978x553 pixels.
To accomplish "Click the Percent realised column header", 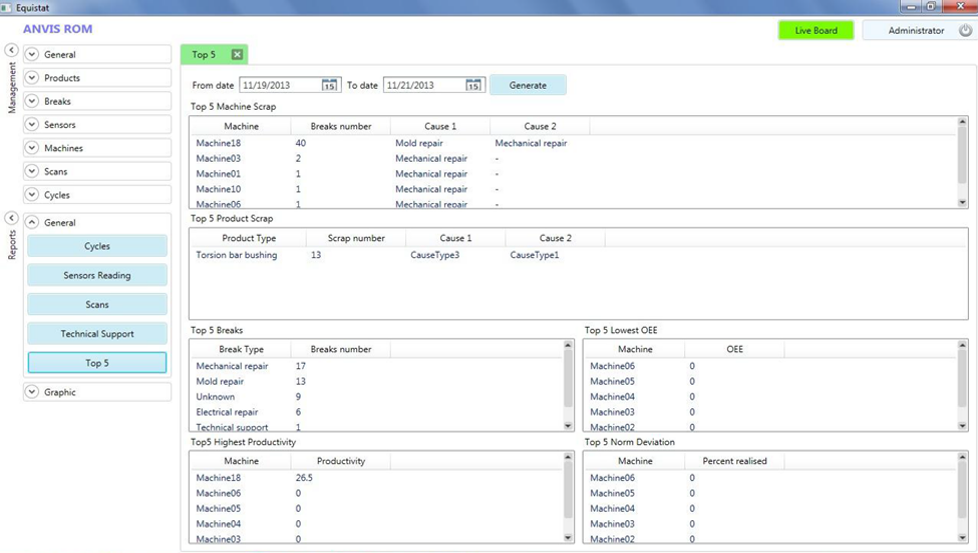I will point(735,461).
